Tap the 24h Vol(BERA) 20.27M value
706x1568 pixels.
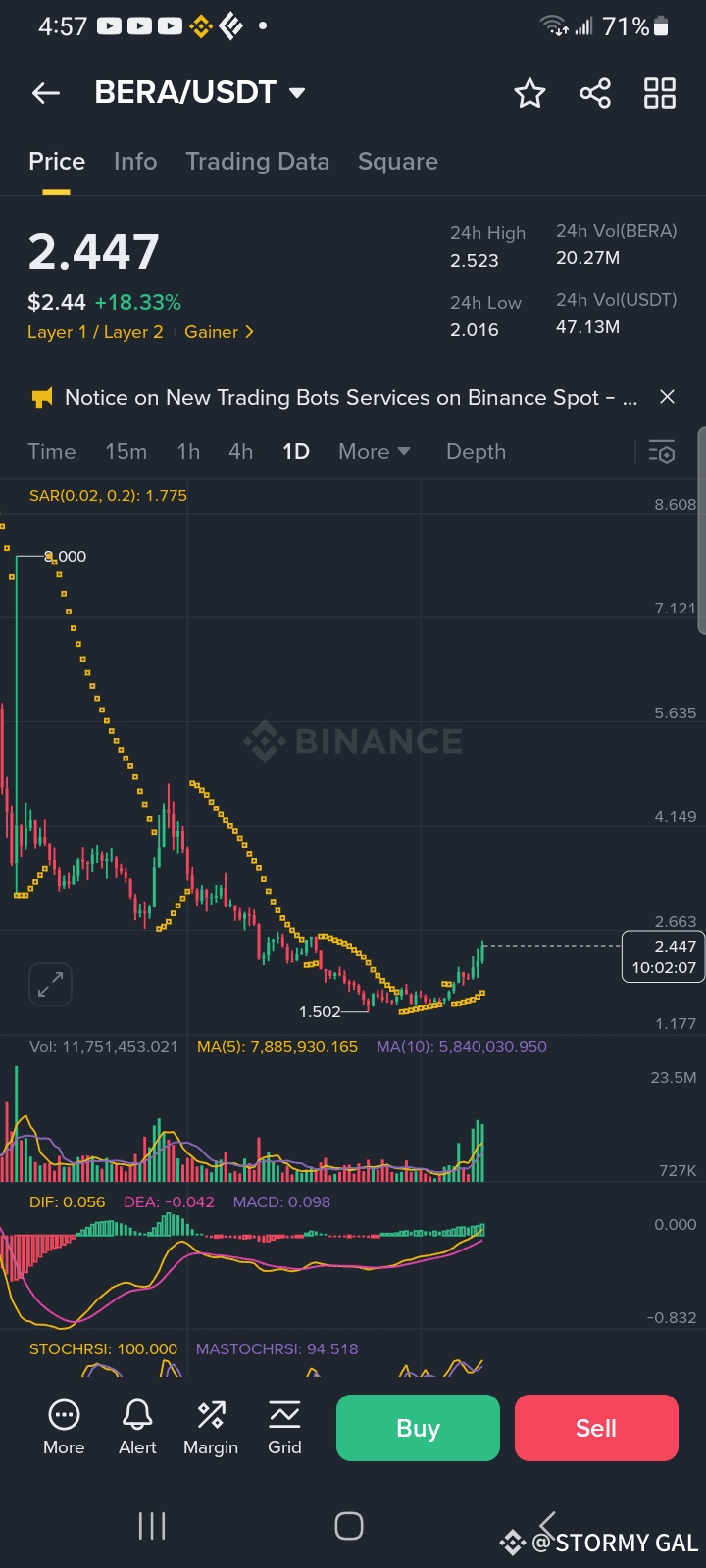click(587, 258)
